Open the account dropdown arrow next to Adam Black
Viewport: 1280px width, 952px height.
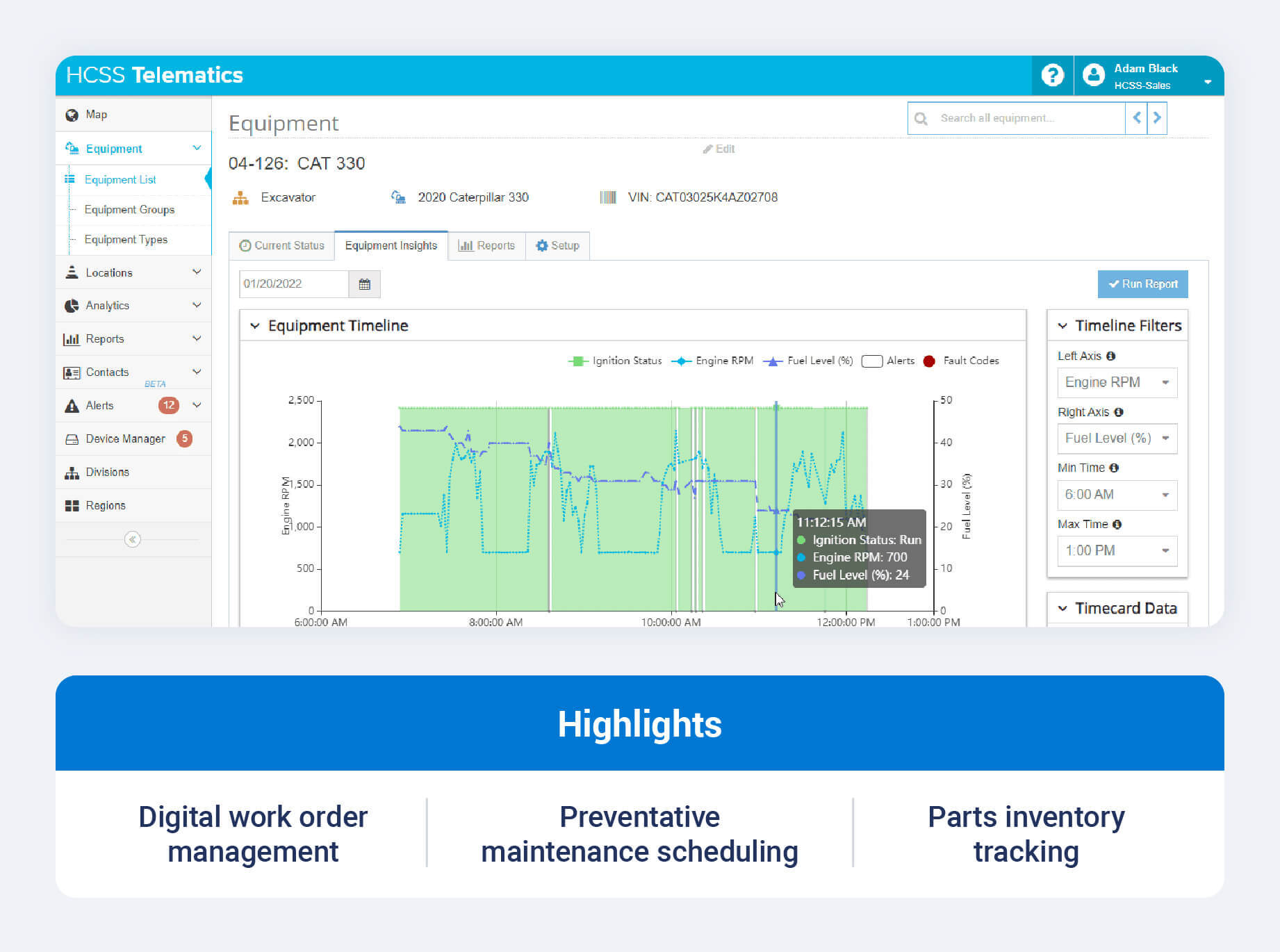[1208, 82]
